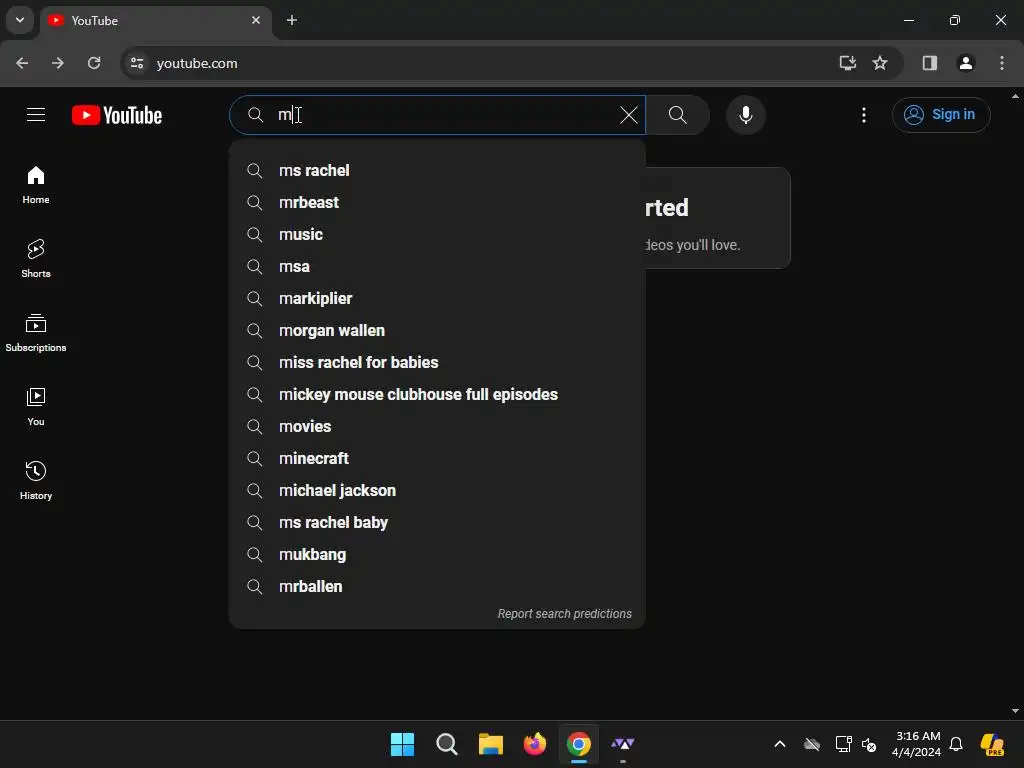This screenshot has width=1024, height=768.
Task: Pick the 'morgan wallen' suggestion
Action: coord(437,330)
